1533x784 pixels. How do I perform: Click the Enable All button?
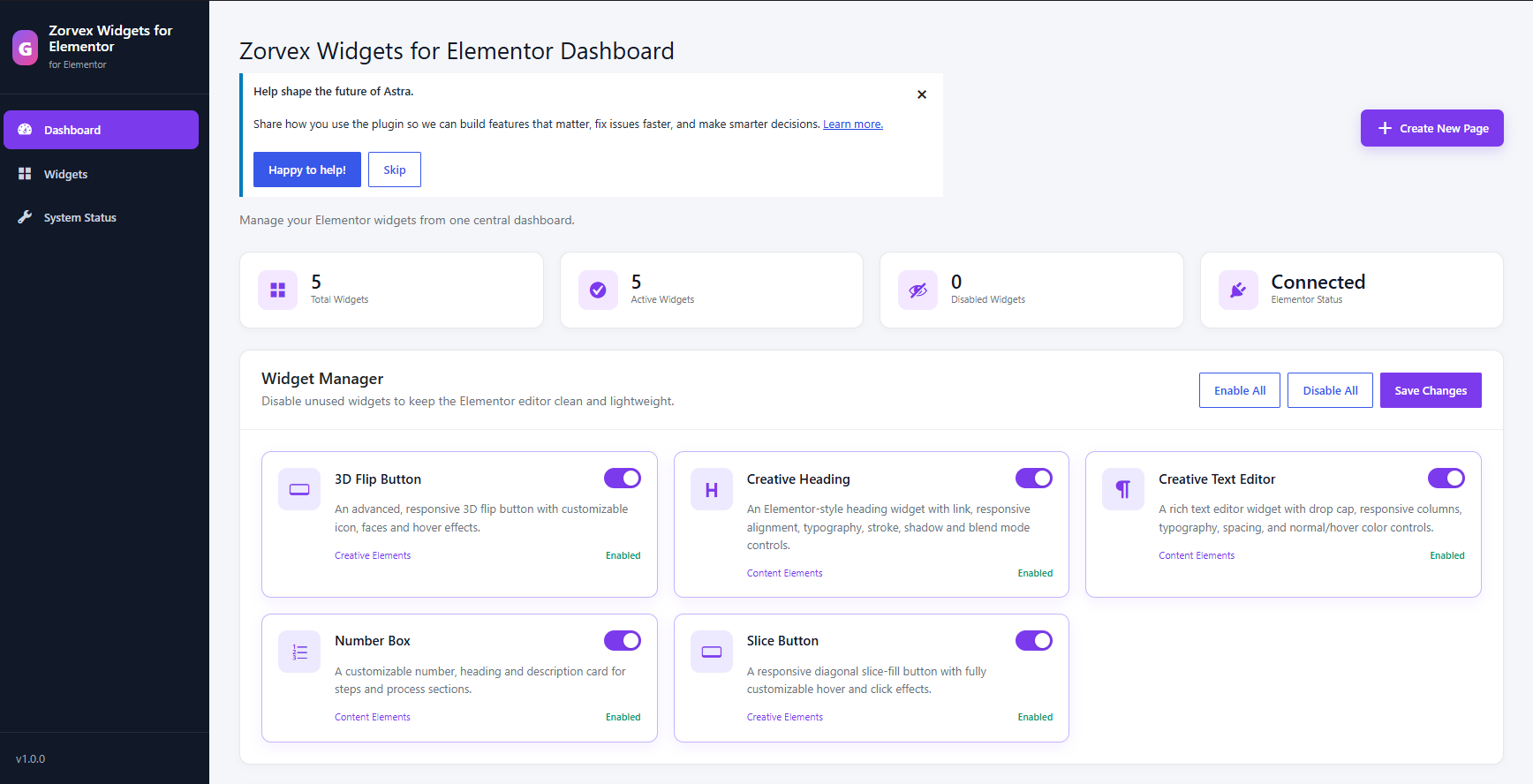[x=1240, y=390]
